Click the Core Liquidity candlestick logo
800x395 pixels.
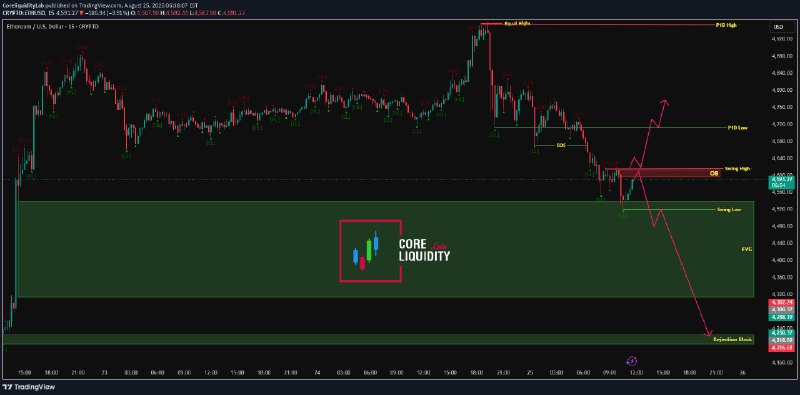(x=370, y=251)
